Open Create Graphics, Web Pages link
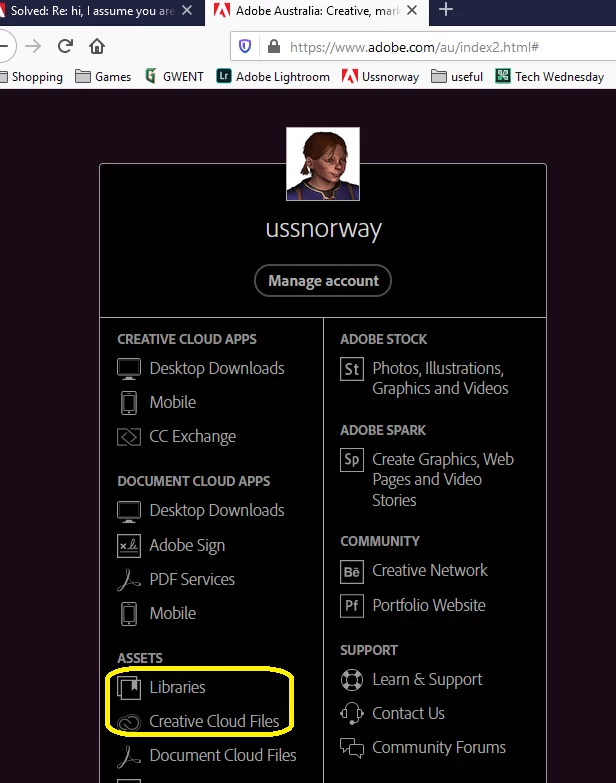The height and width of the screenshot is (783, 616). click(443, 480)
